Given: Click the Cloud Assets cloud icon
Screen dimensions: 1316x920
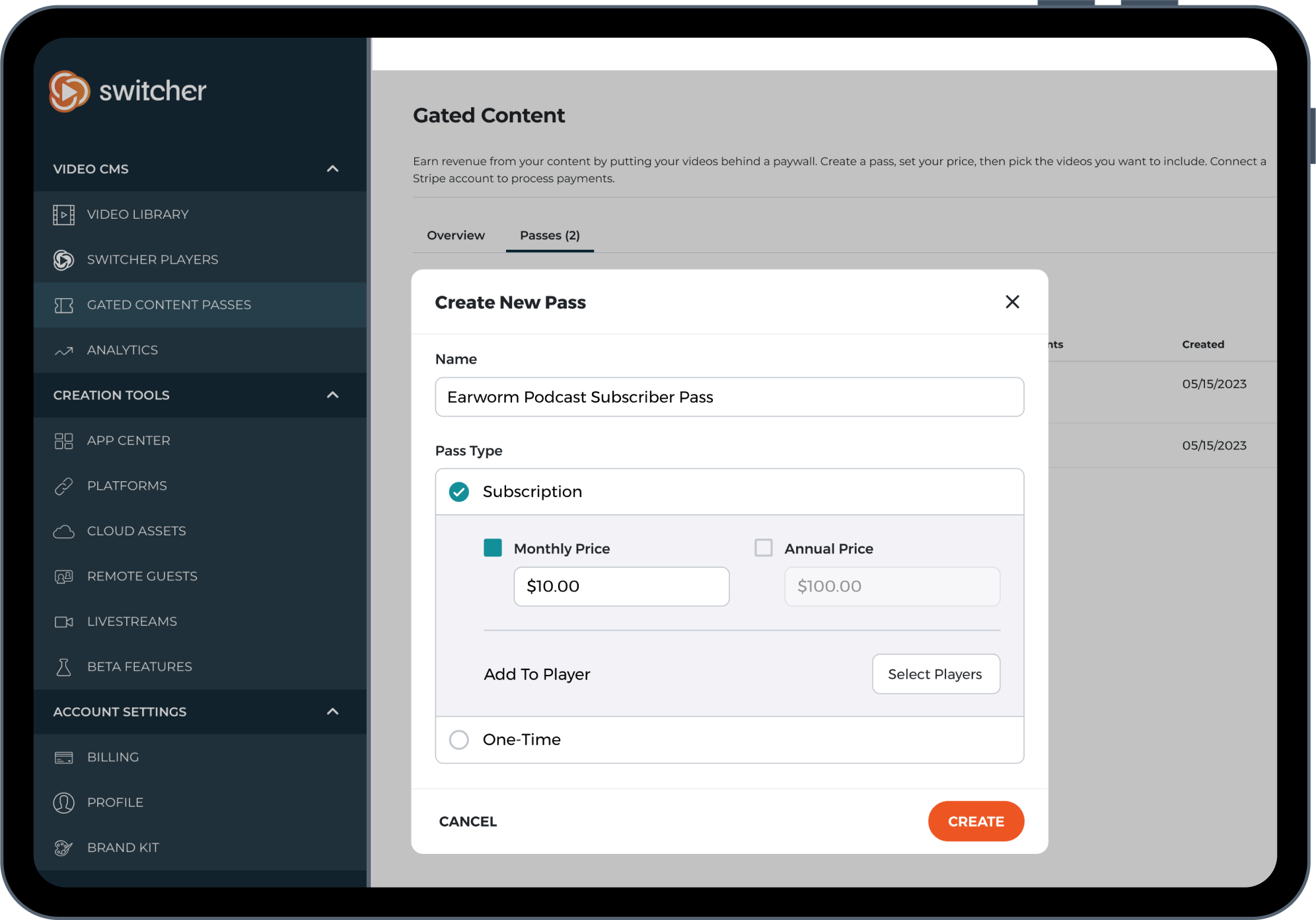Looking at the screenshot, I should (63, 531).
